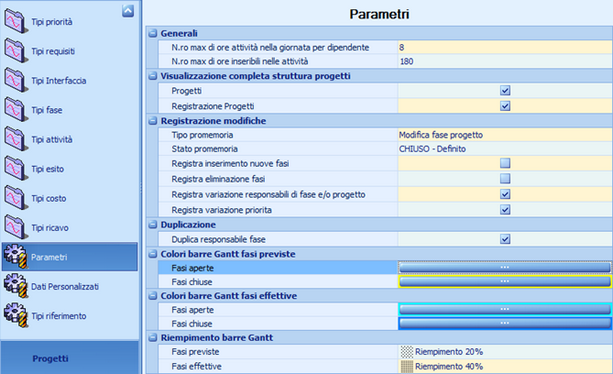Click the Riempimento 40% pattern icon
The width and height of the screenshot is (613, 374).
coord(407,367)
